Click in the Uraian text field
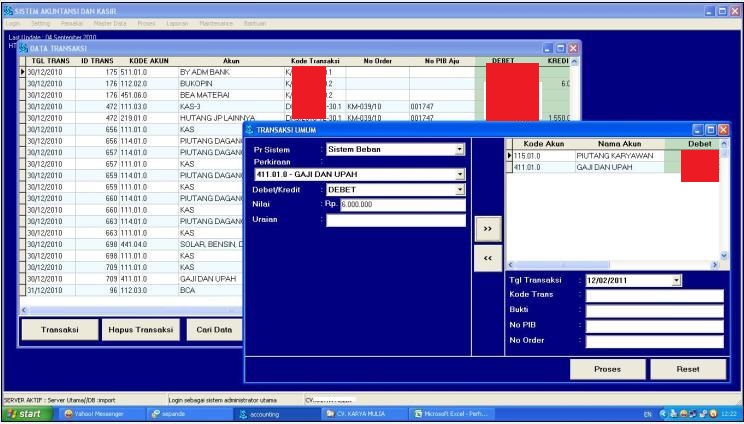 point(395,220)
